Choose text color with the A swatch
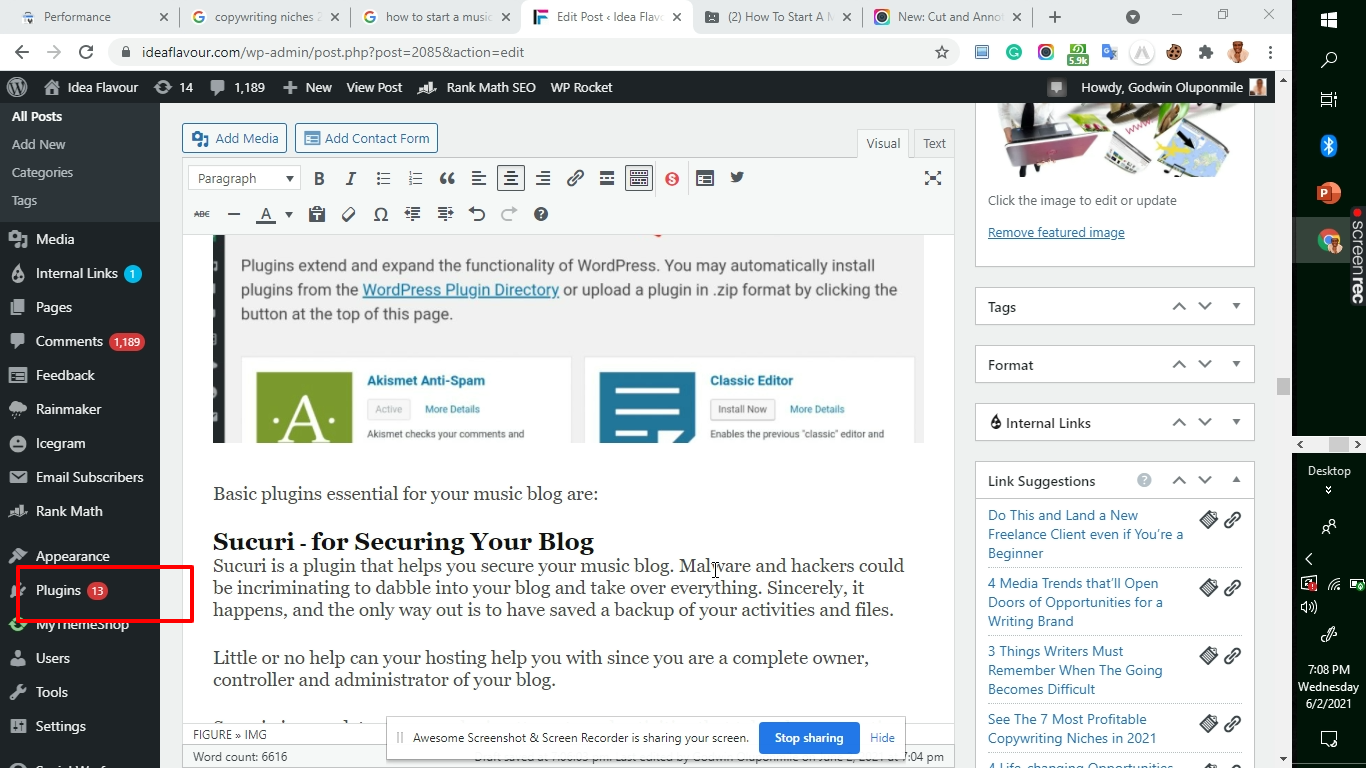This screenshot has width=1366, height=768. coord(266,214)
